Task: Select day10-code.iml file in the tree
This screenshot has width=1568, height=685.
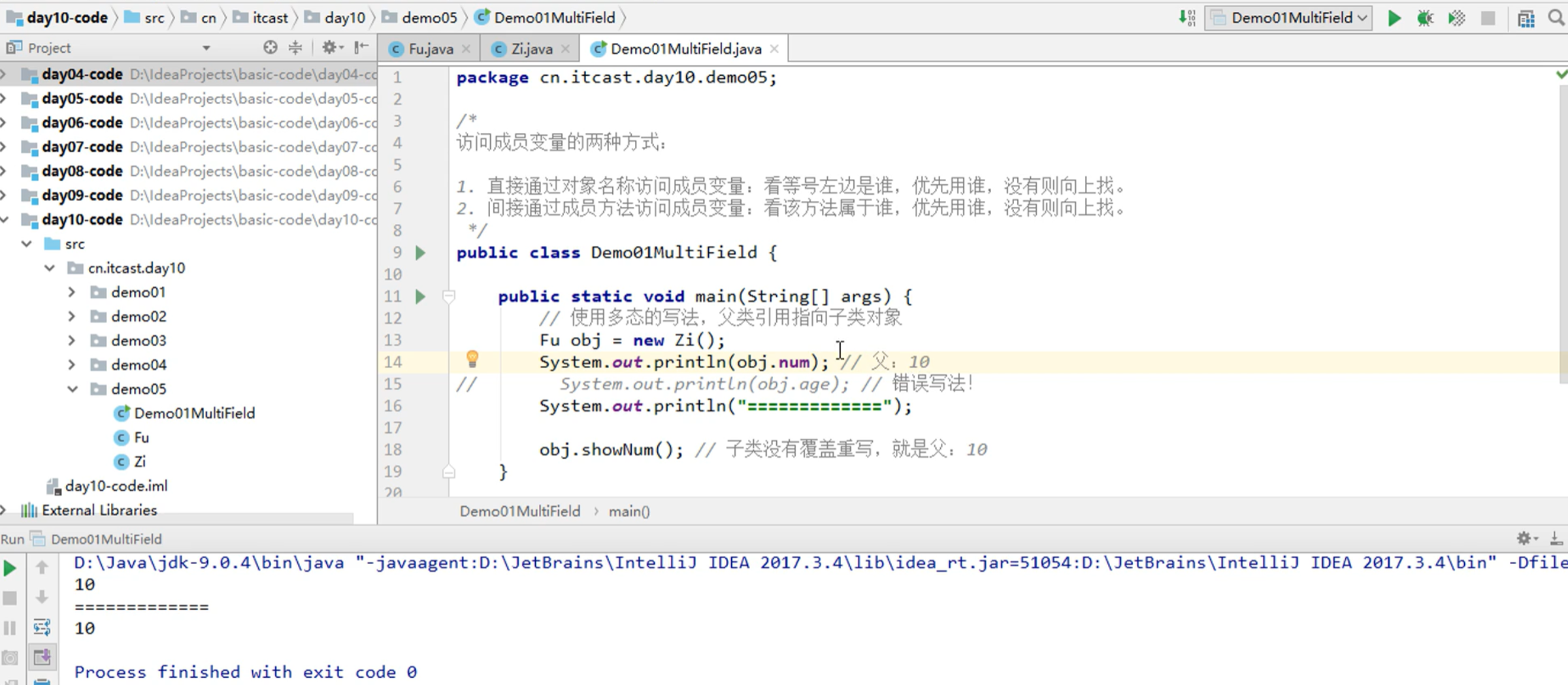Action: tap(107, 486)
